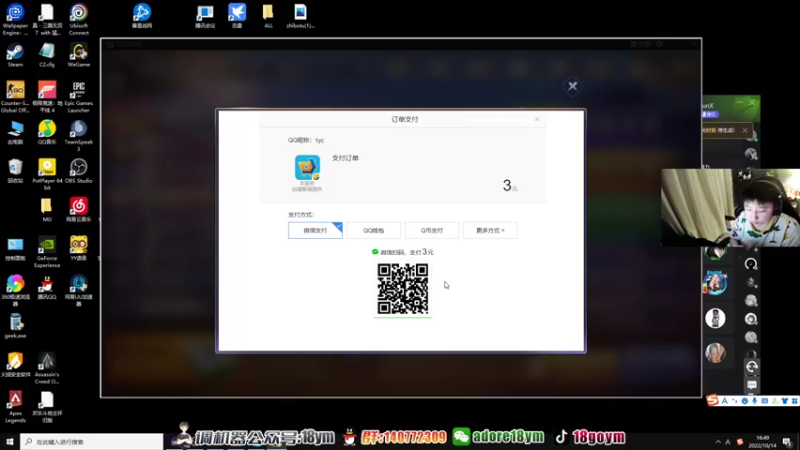Launch 腾讯QQ penguin shortcut
Image resolution: width=800 pixels, height=450 pixels.
click(46, 288)
